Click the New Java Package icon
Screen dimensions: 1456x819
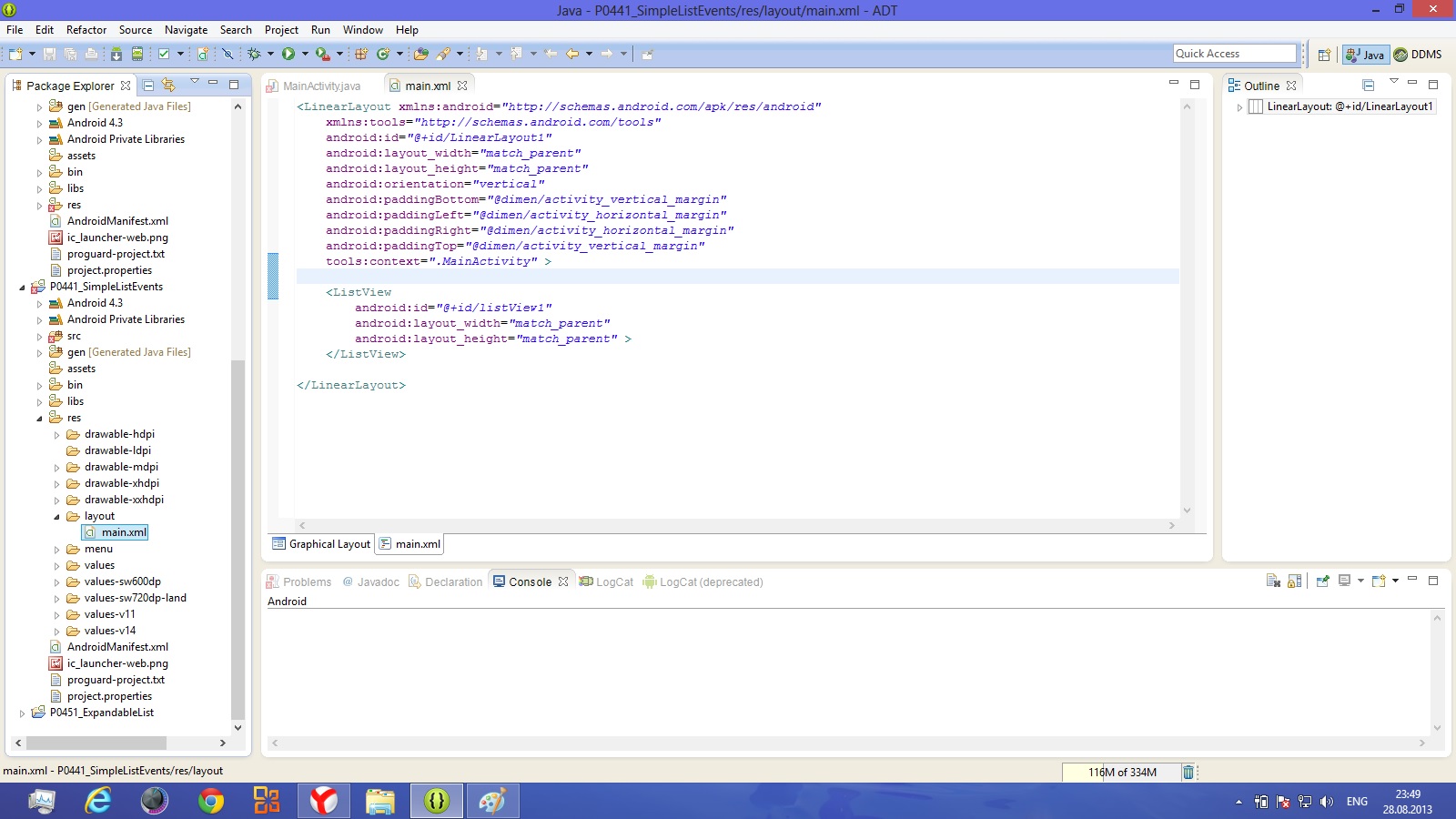[361, 55]
